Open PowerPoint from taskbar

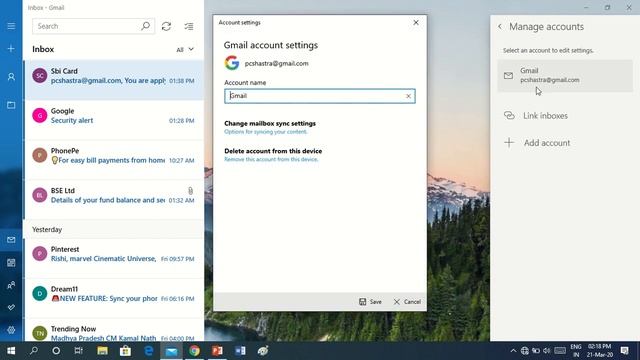pos(217,351)
